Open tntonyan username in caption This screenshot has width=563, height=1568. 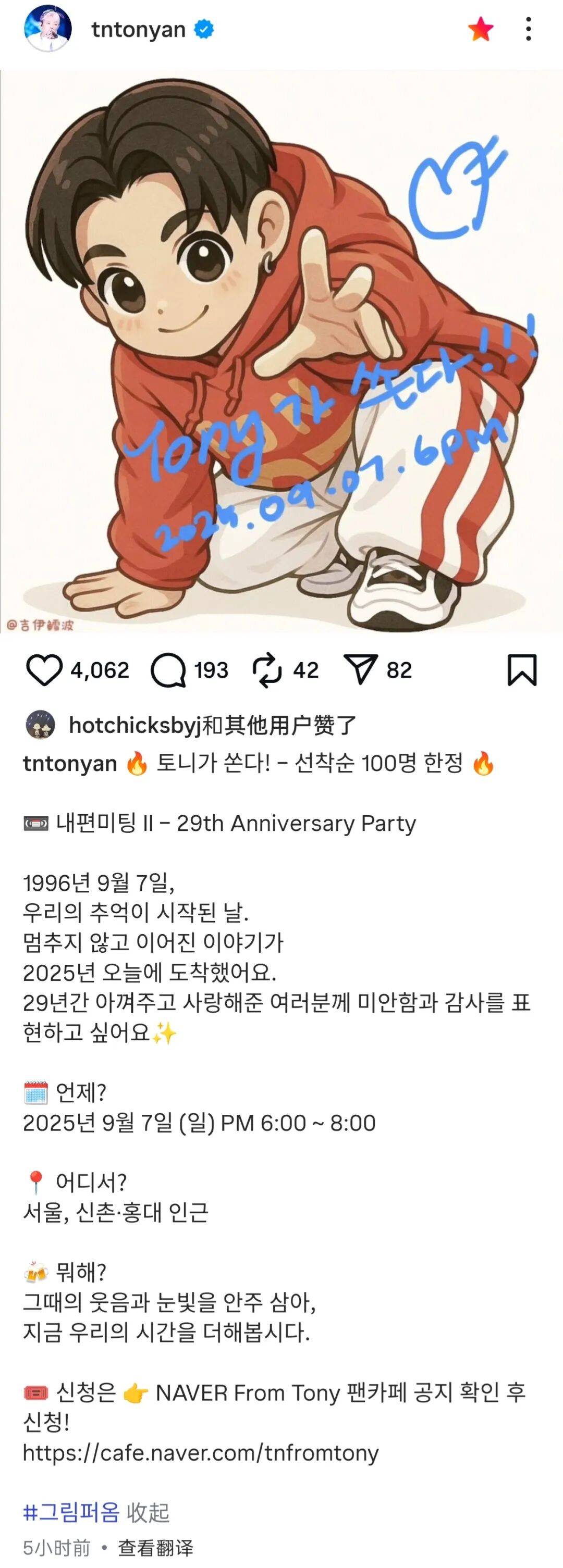(70, 763)
